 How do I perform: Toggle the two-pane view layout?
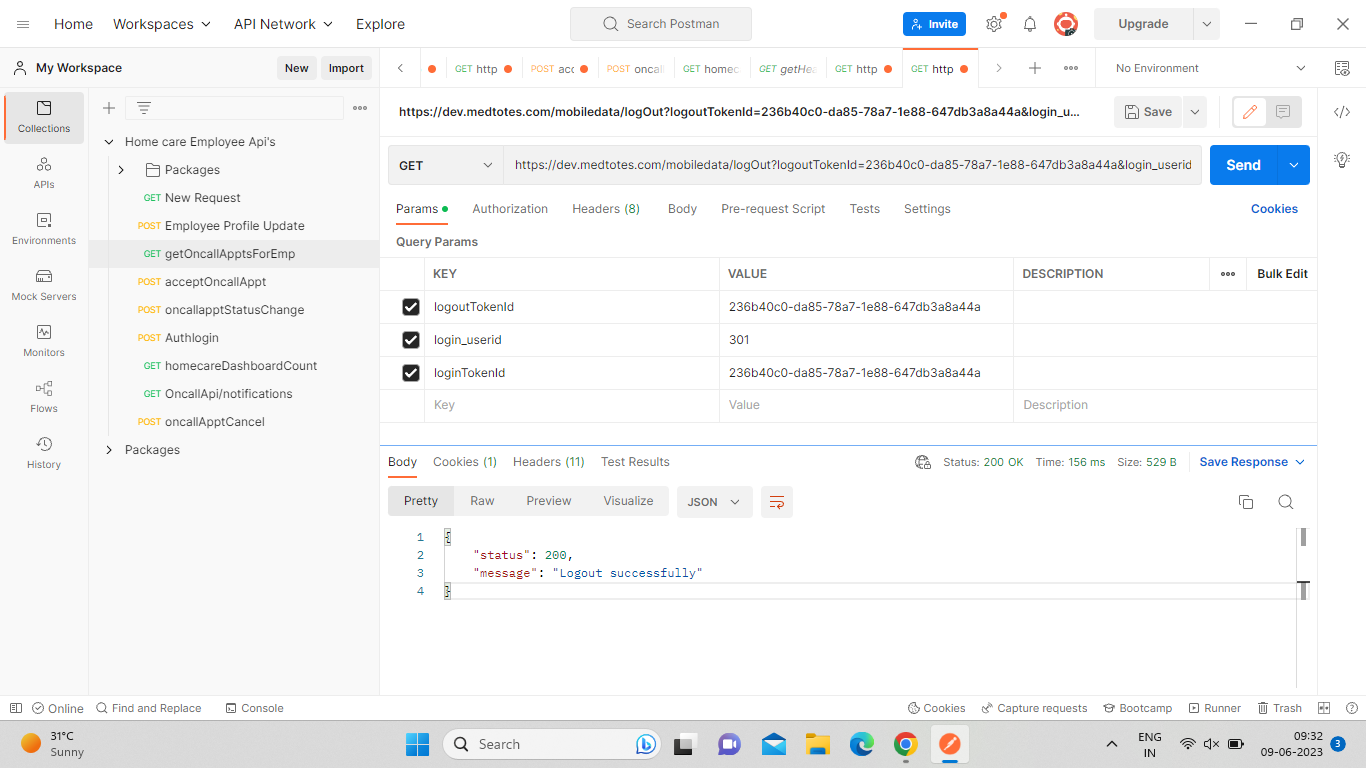pos(1324,708)
